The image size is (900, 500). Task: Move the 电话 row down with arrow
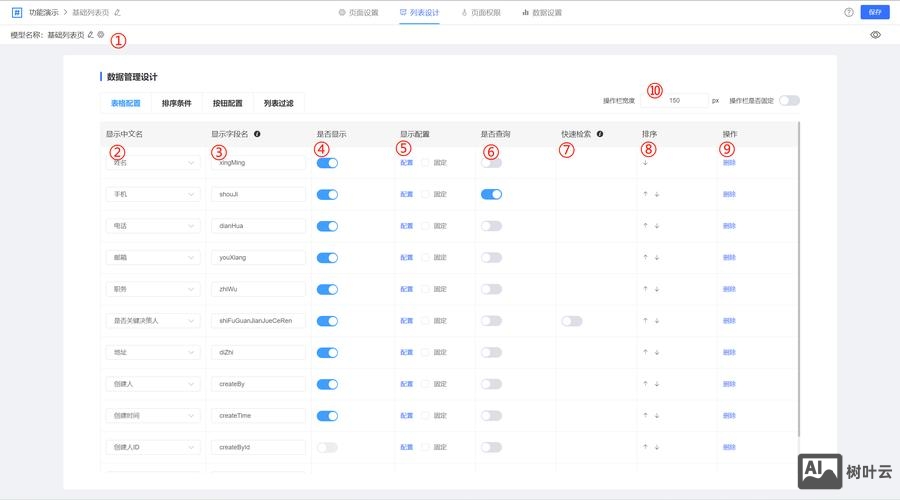(657, 226)
